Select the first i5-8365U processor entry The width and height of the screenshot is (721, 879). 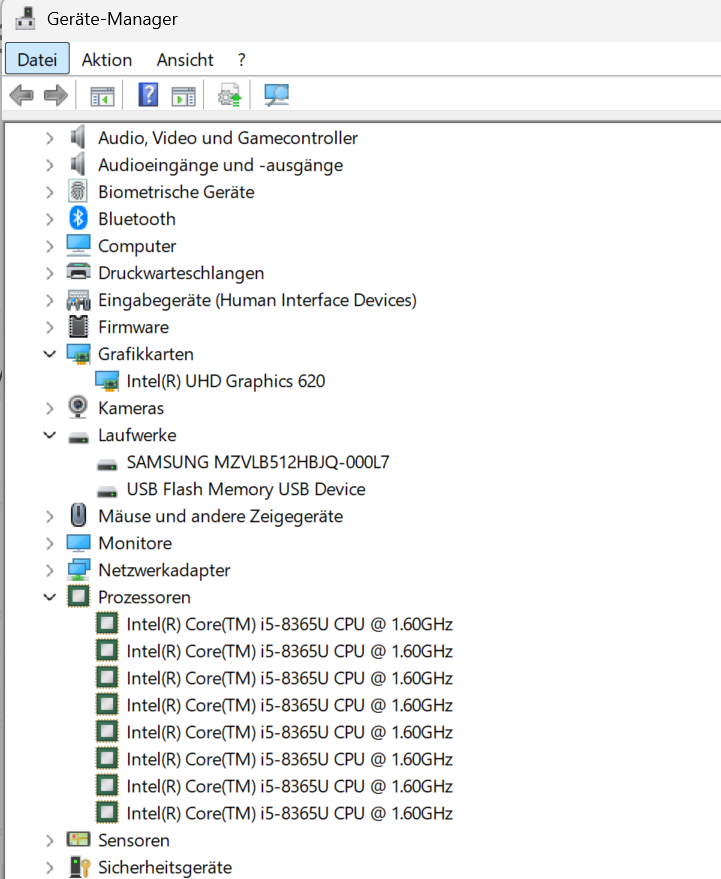coord(289,624)
